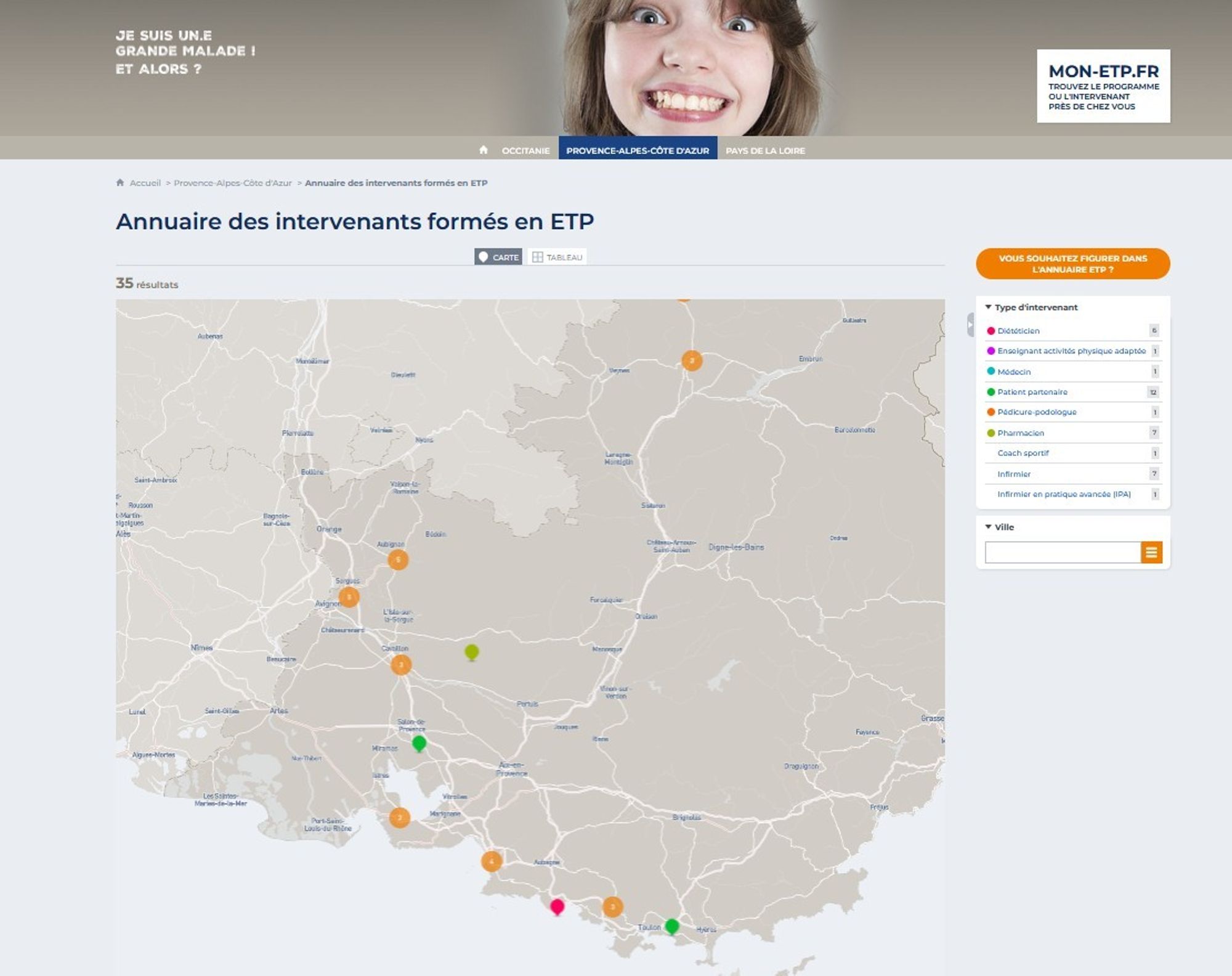Collapse the Ville filter section
Viewport: 1232px width, 976px height.
[x=1000, y=527]
